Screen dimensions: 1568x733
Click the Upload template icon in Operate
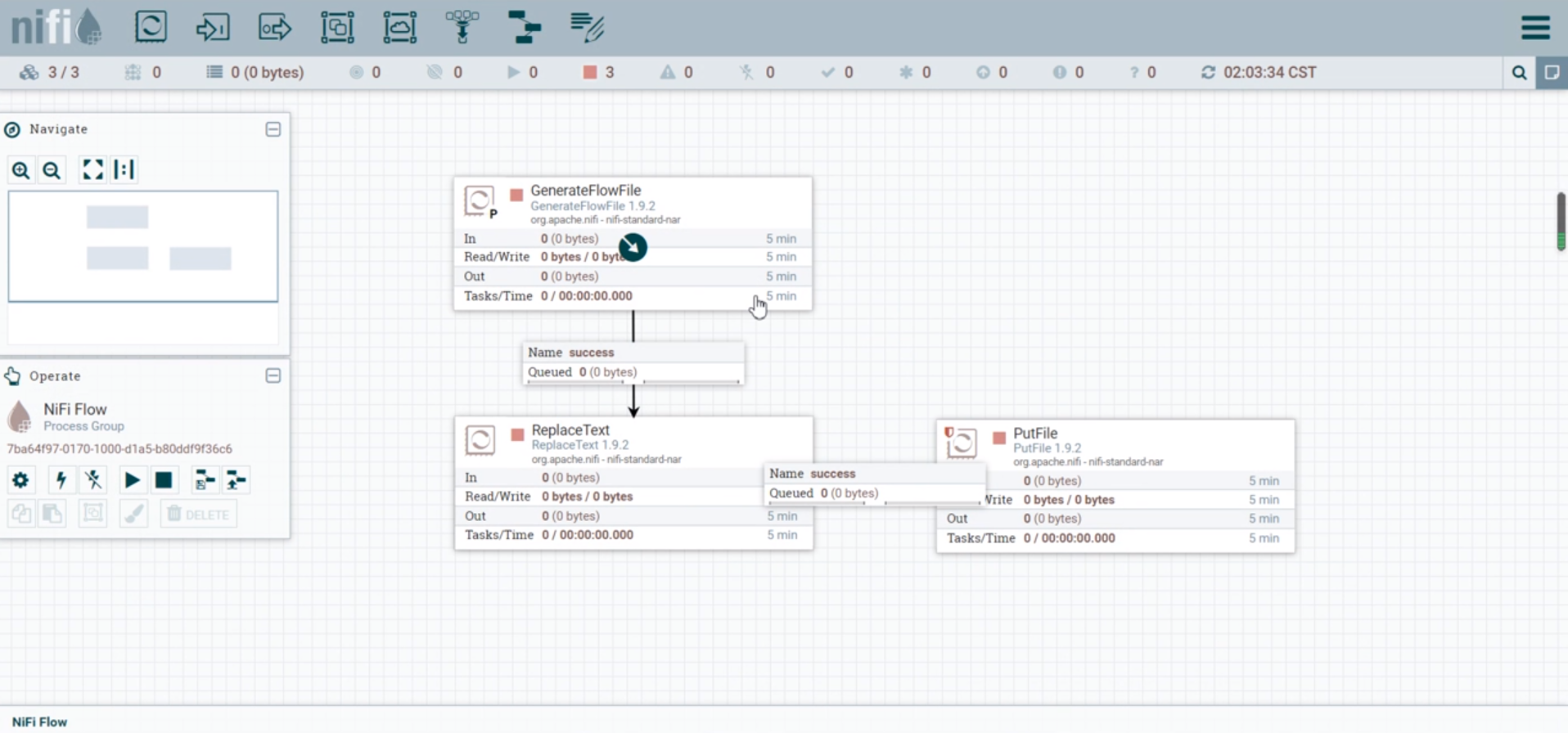(237, 480)
